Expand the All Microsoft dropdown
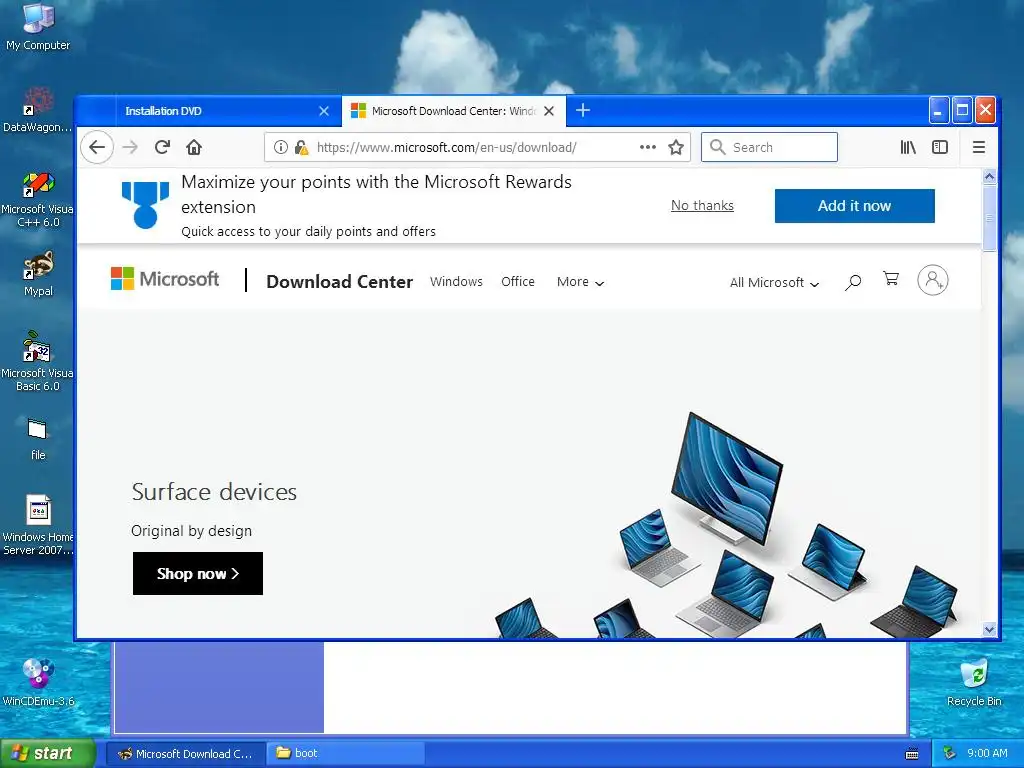This screenshot has width=1024, height=768. pyautogui.click(x=774, y=283)
